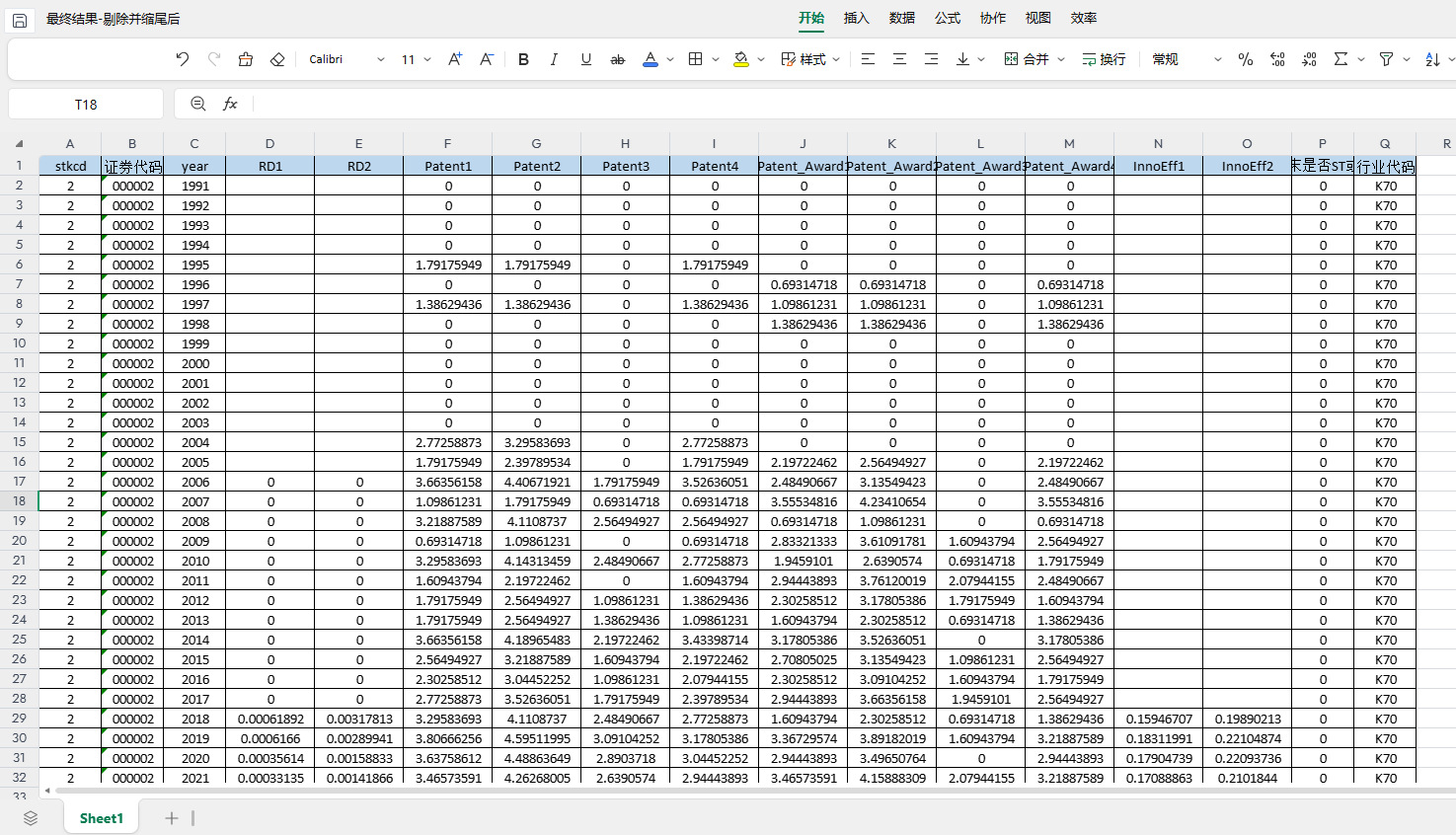
Task: Clear formatting with the eraser icon
Action: pyautogui.click(x=277, y=59)
